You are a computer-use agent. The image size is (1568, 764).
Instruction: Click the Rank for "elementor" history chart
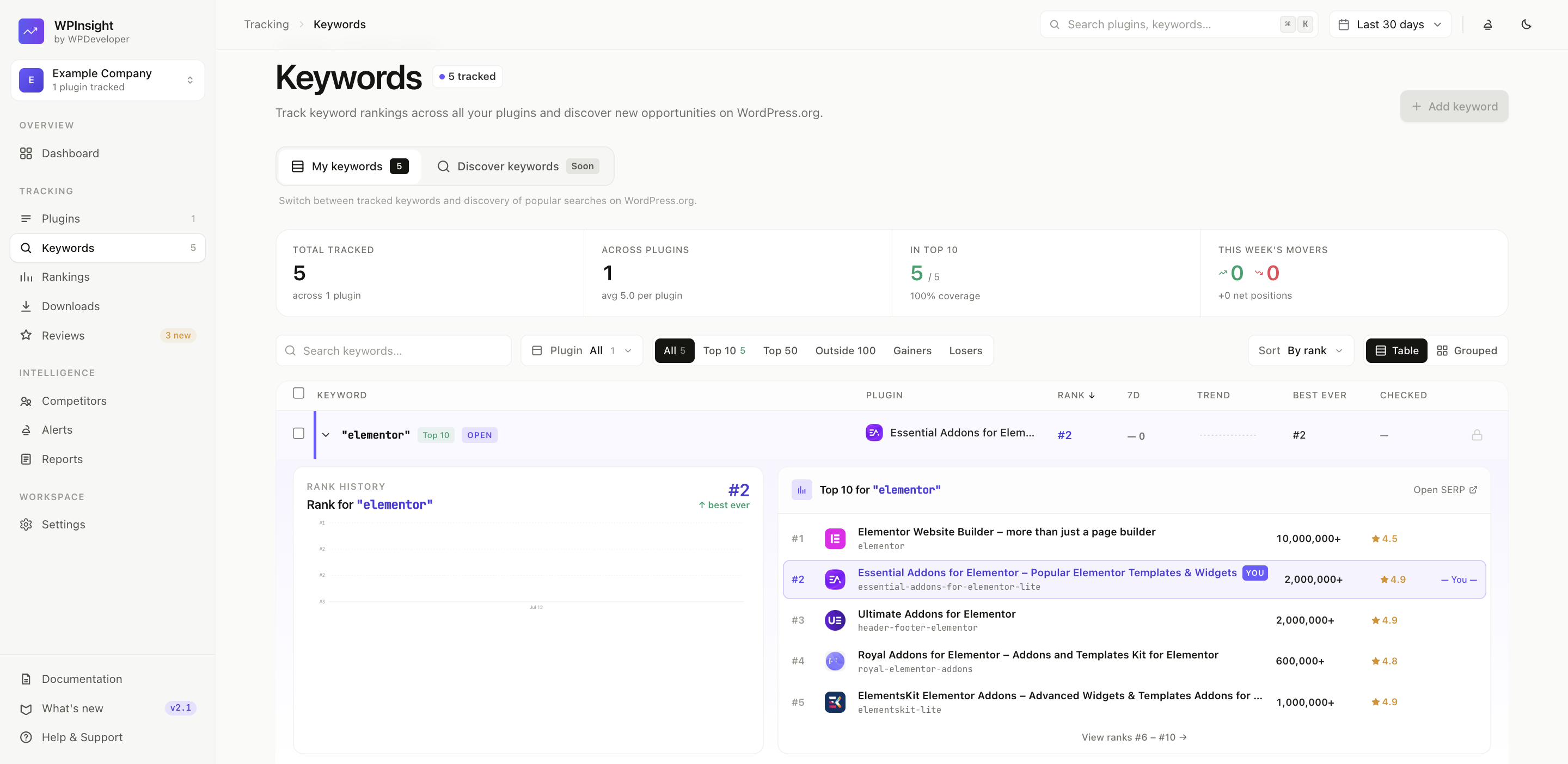(x=530, y=564)
